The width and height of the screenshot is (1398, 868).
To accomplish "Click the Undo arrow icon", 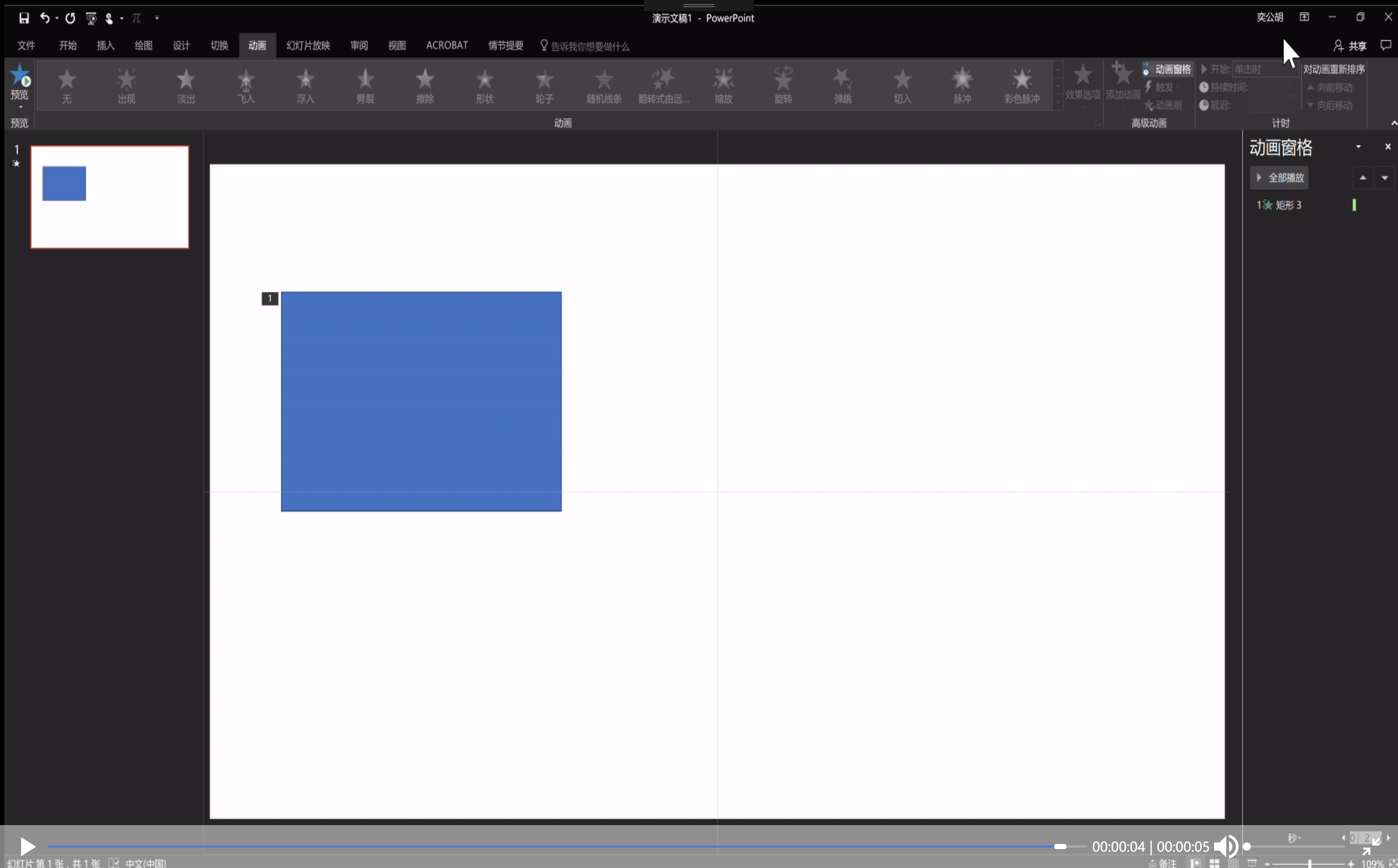I will point(45,18).
